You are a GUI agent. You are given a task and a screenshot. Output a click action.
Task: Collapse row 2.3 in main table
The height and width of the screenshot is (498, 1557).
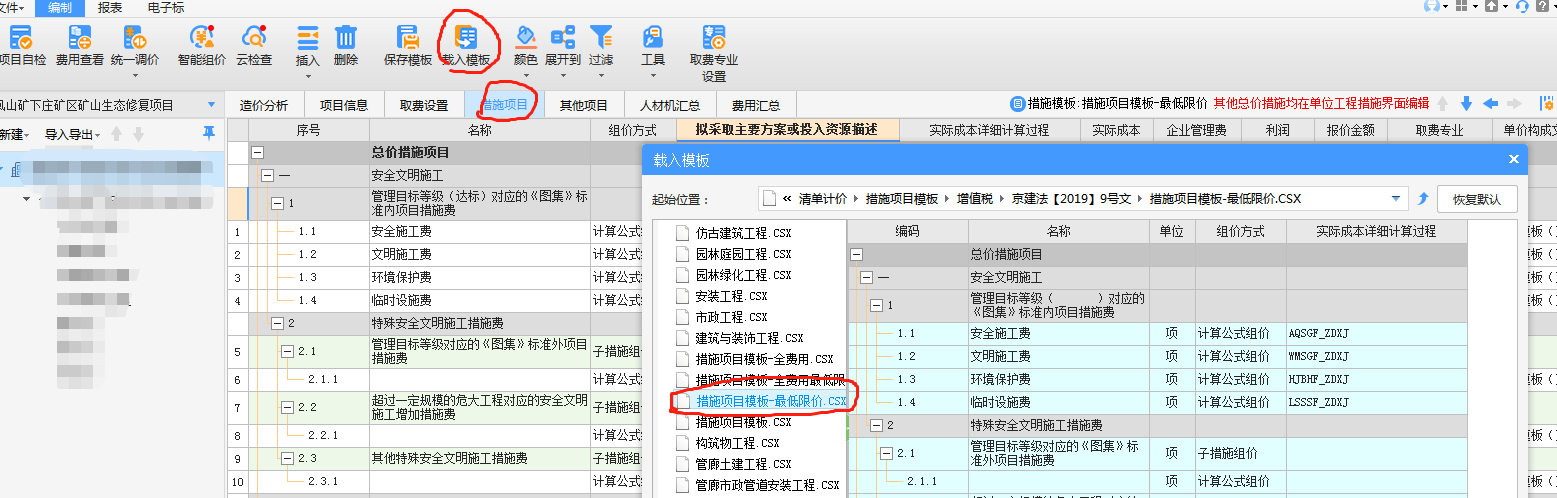point(287,459)
